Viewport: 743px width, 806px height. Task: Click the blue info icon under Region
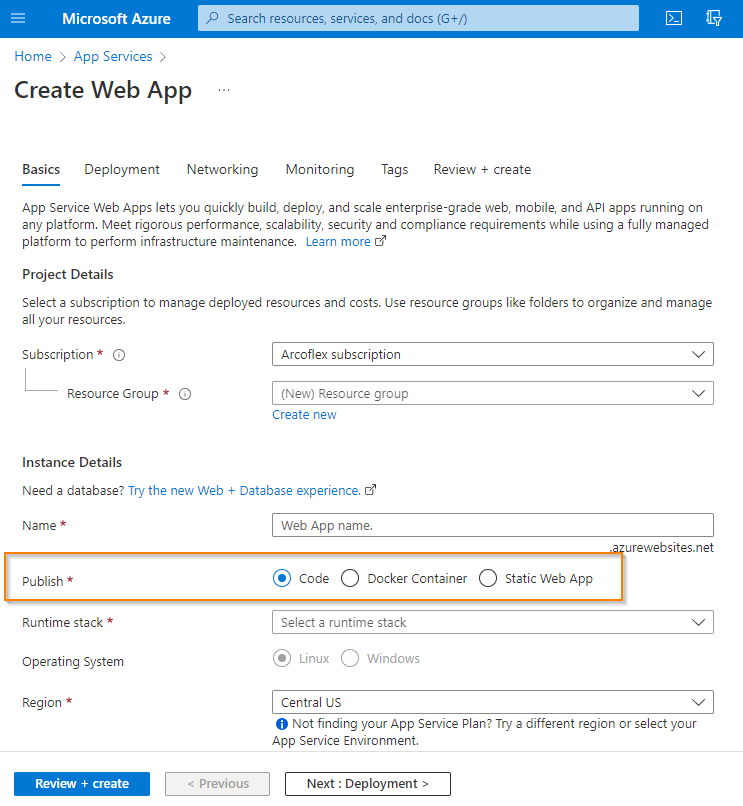(x=282, y=724)
